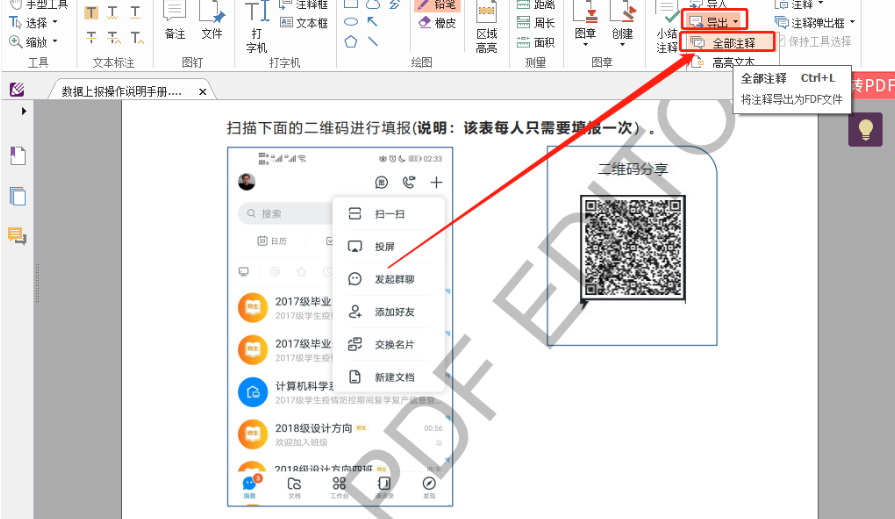This screenshot has height=519, width=895.
Task: Select the replace text markup tool
Action: point(114,38)
